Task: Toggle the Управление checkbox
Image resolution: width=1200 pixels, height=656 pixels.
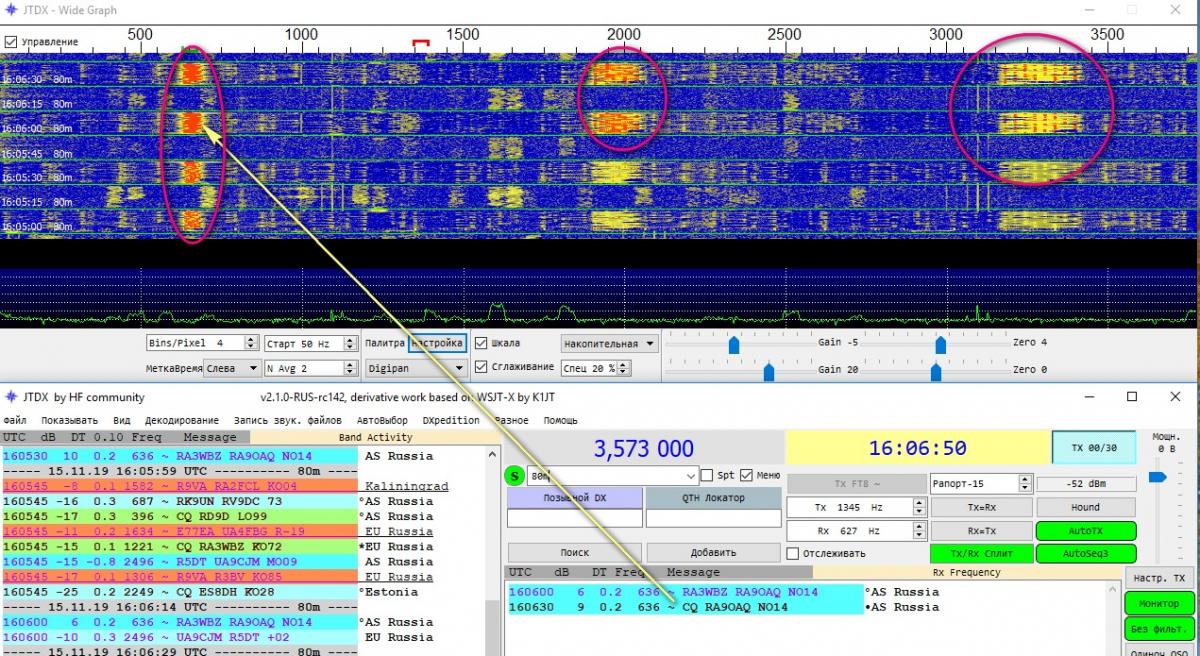Action: tap(11, 43)
